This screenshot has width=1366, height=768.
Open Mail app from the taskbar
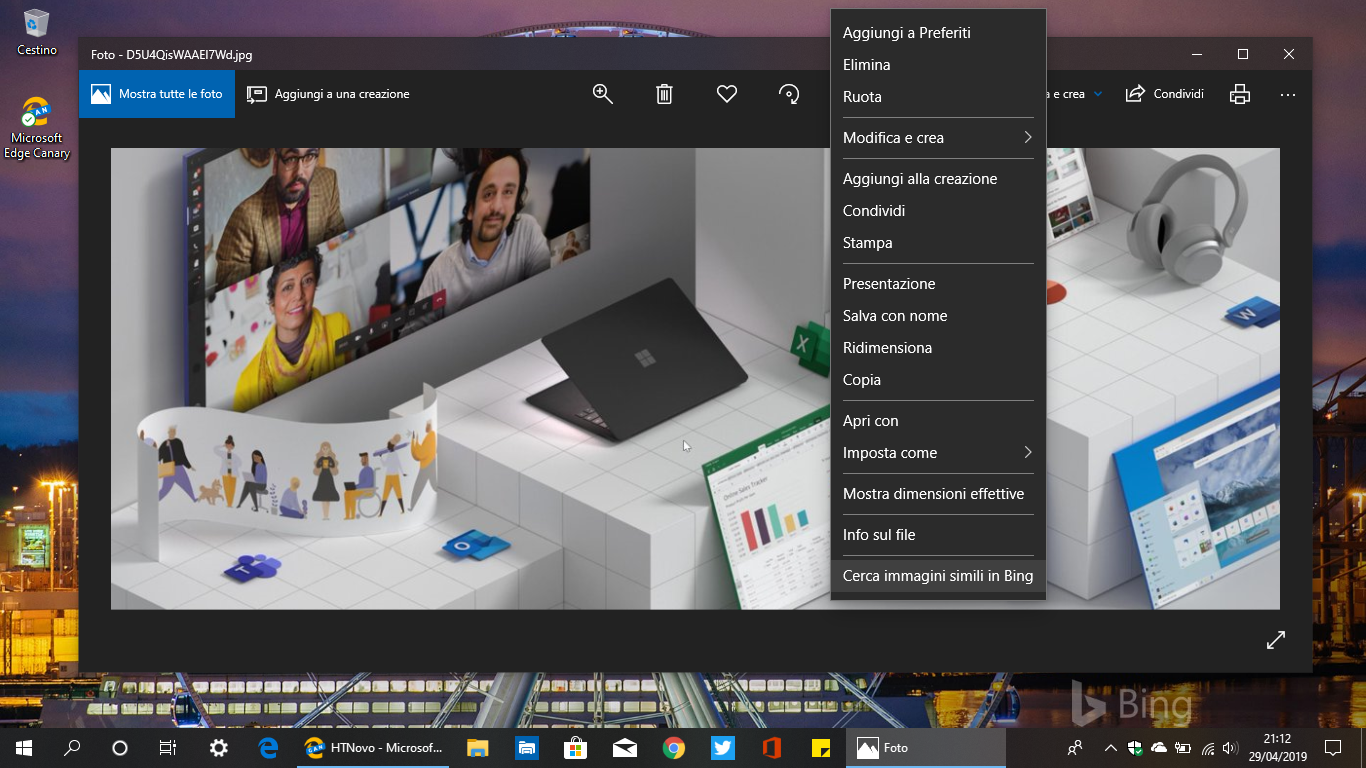[x=625, y=748]
